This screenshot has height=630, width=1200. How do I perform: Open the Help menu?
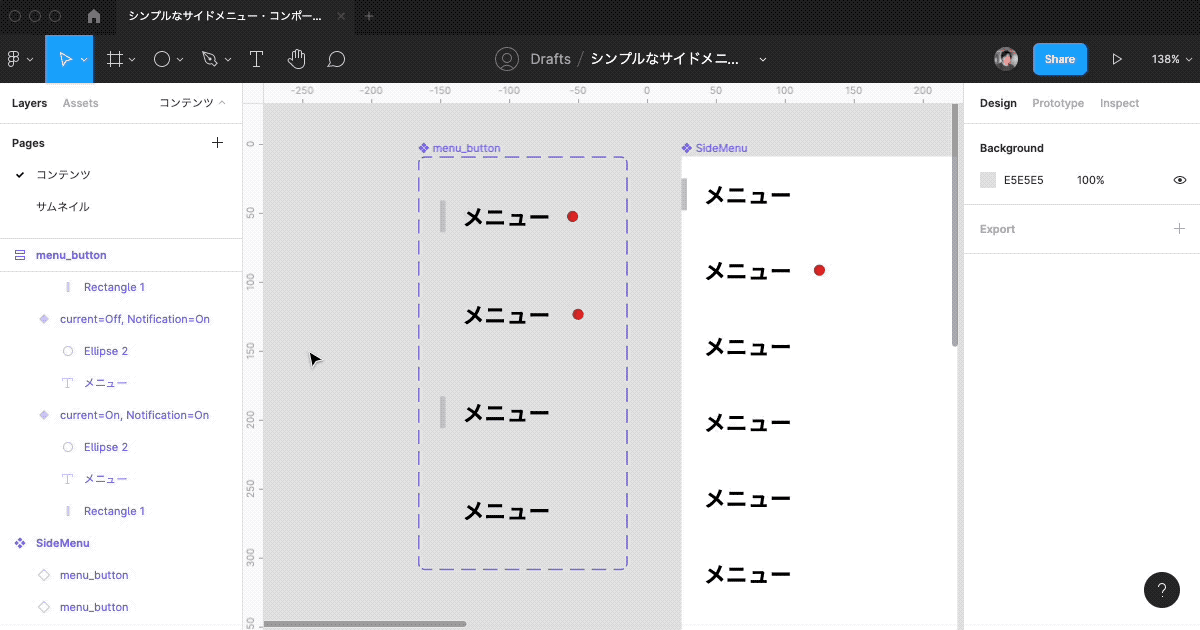pyautogui.click(x=1161, y=590)
